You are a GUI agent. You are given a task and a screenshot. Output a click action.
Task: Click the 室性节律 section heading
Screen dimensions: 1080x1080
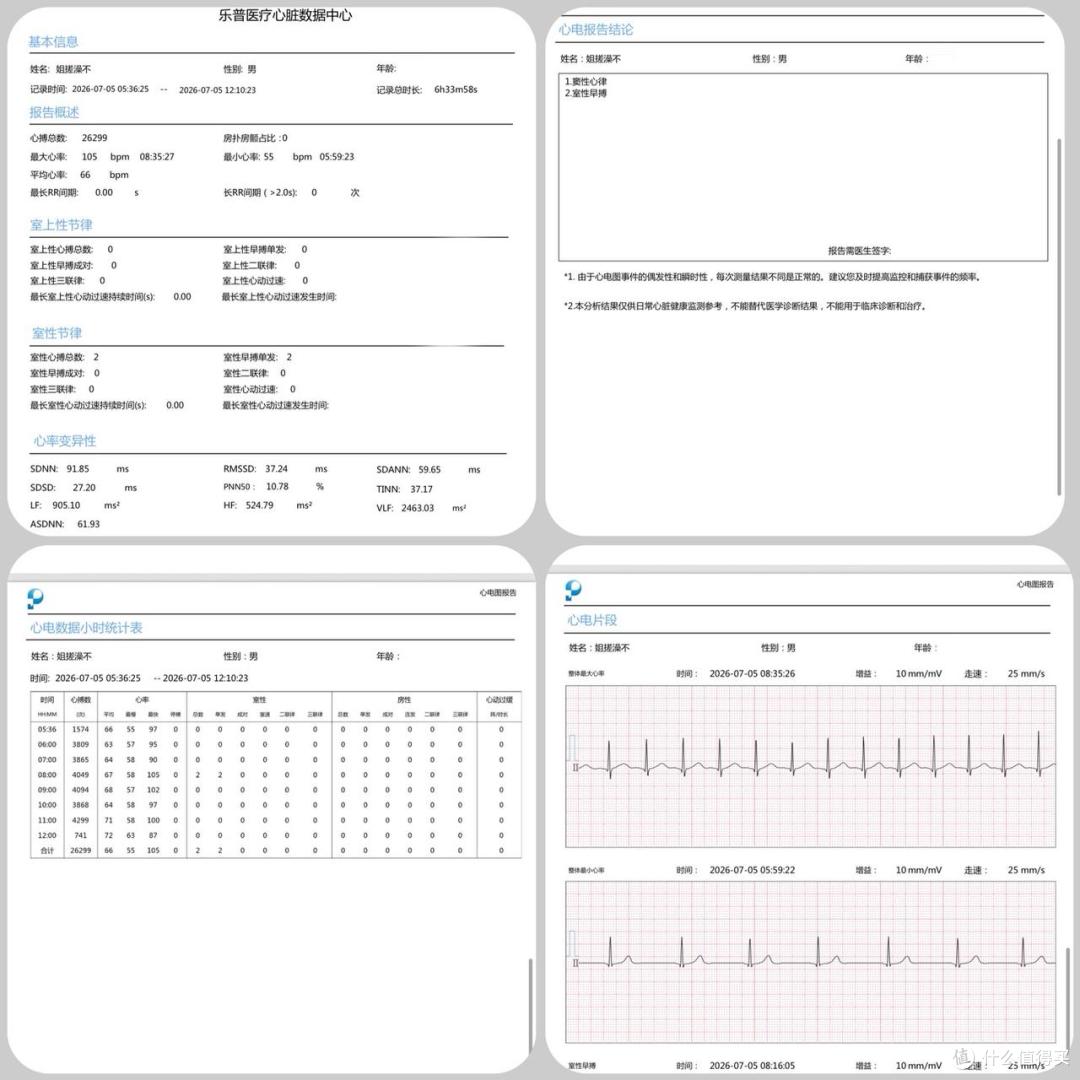click(56, 333)
